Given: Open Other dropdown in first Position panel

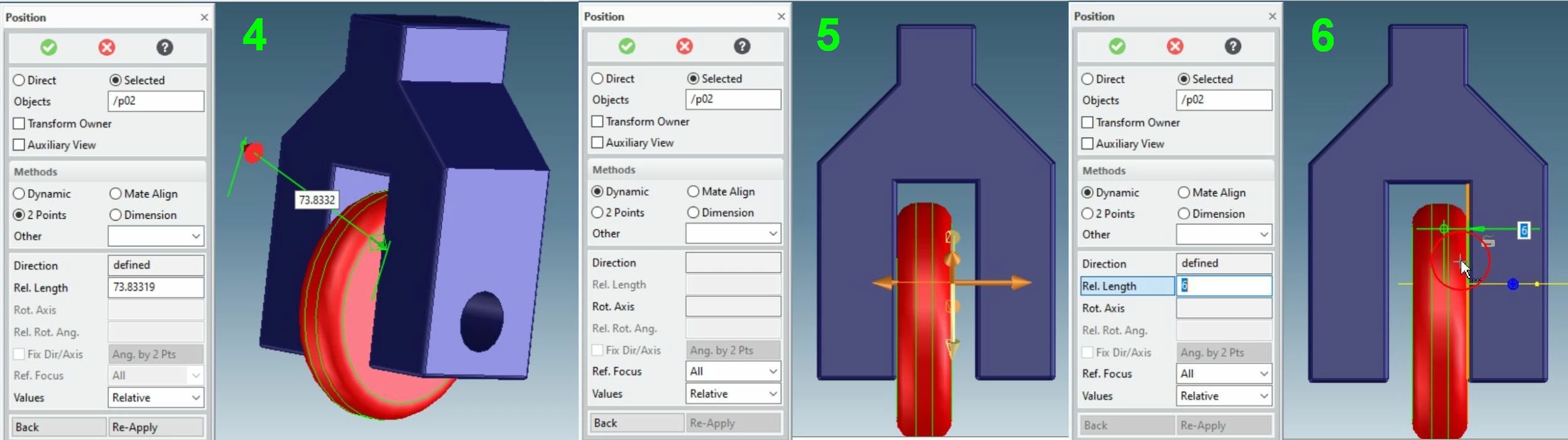Looking at the screenshot, I should pyautogui.click(x=156, y=236).
